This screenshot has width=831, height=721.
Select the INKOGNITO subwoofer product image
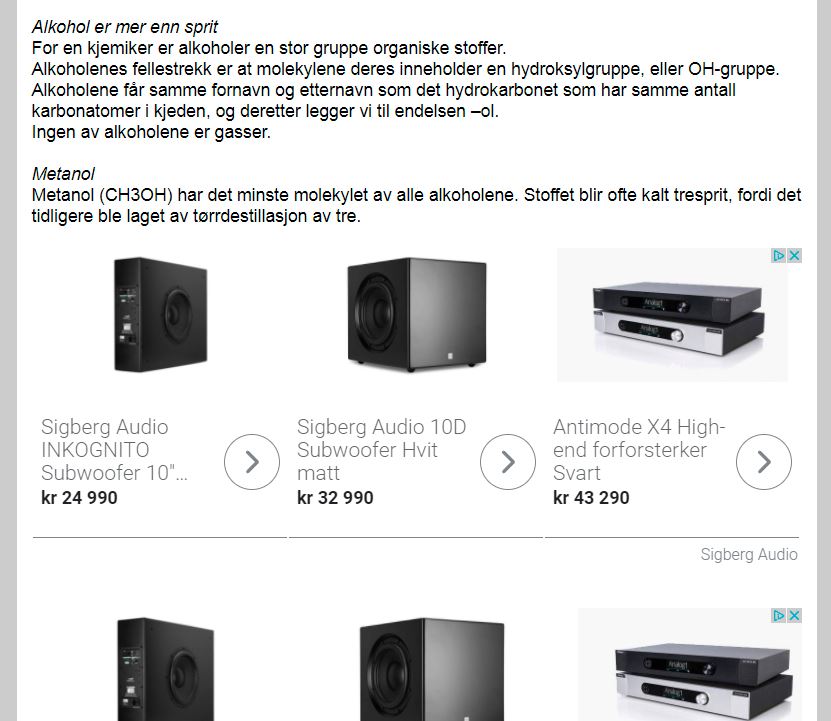[161, 314]
